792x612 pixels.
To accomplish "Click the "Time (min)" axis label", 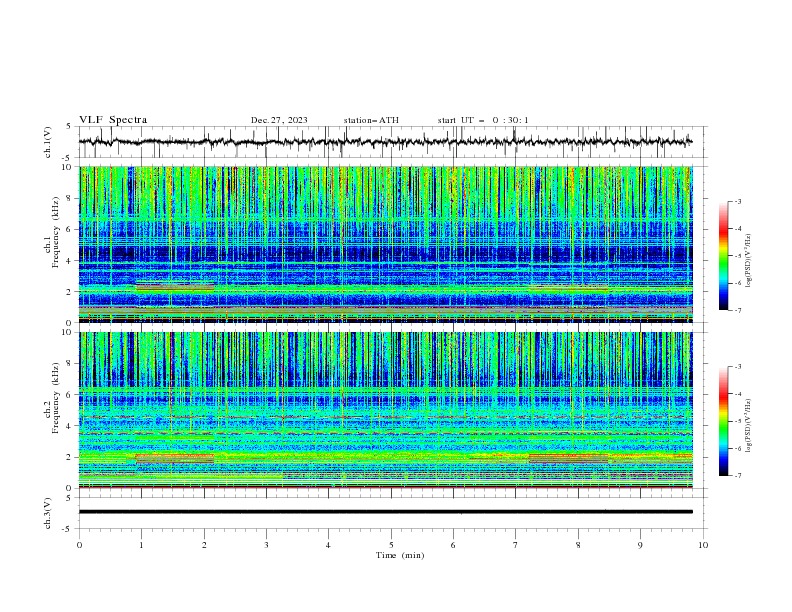I will [400, 555].
